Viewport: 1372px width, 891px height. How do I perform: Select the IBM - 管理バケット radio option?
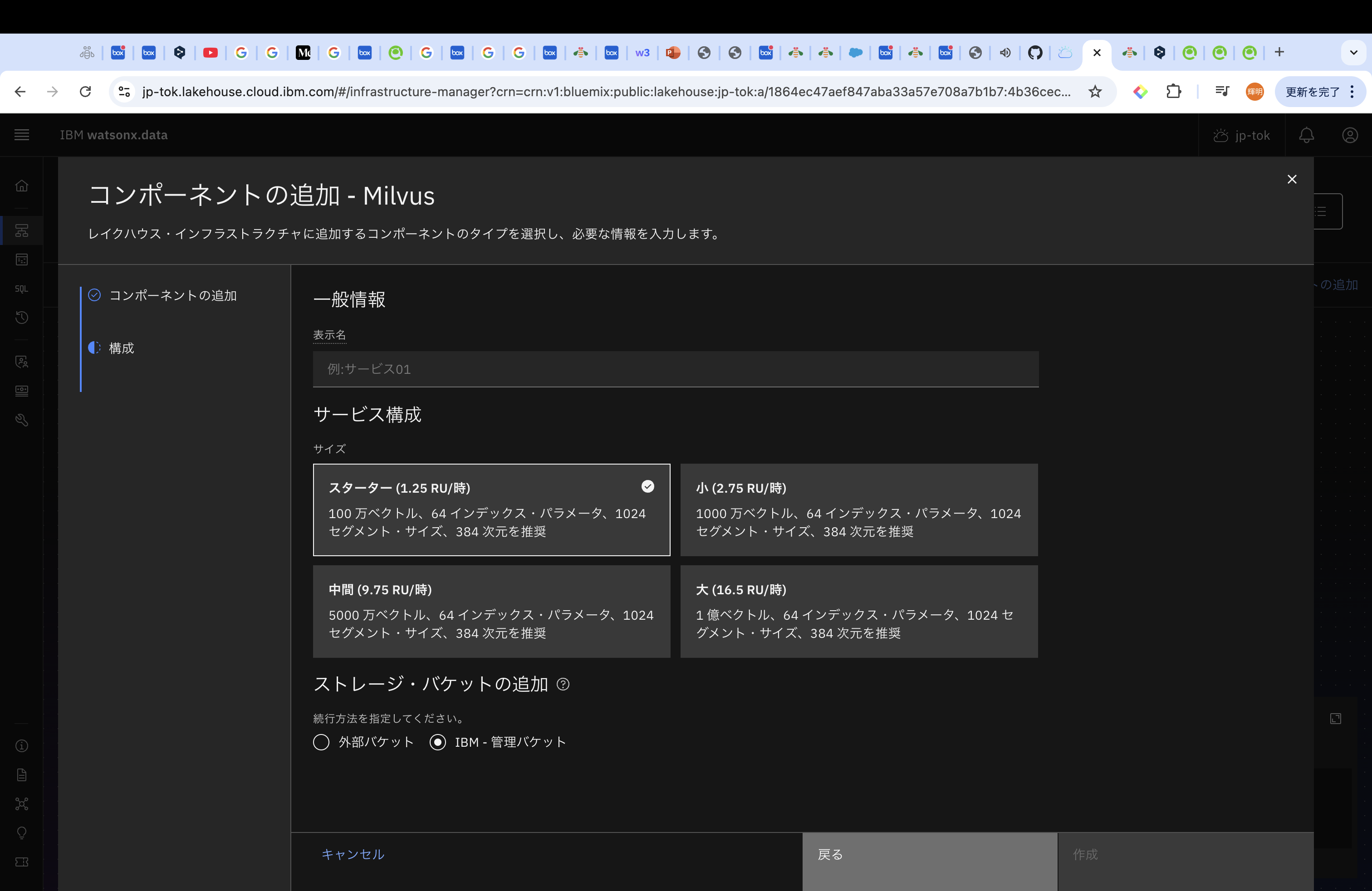[437, 742]
